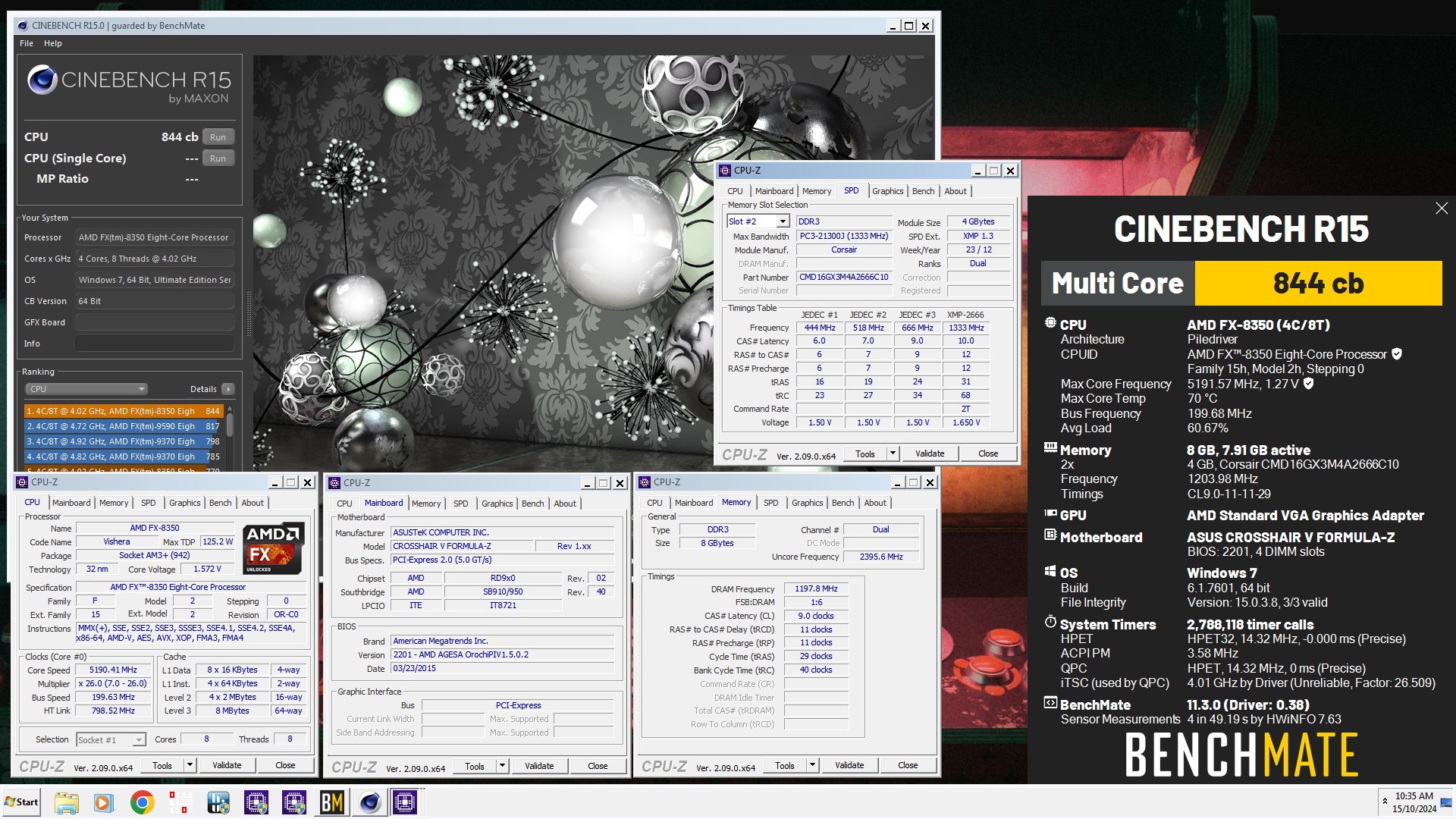Open the Cinebench Help menu
The width and height of the screenshot is (1456, 819).
53,43
